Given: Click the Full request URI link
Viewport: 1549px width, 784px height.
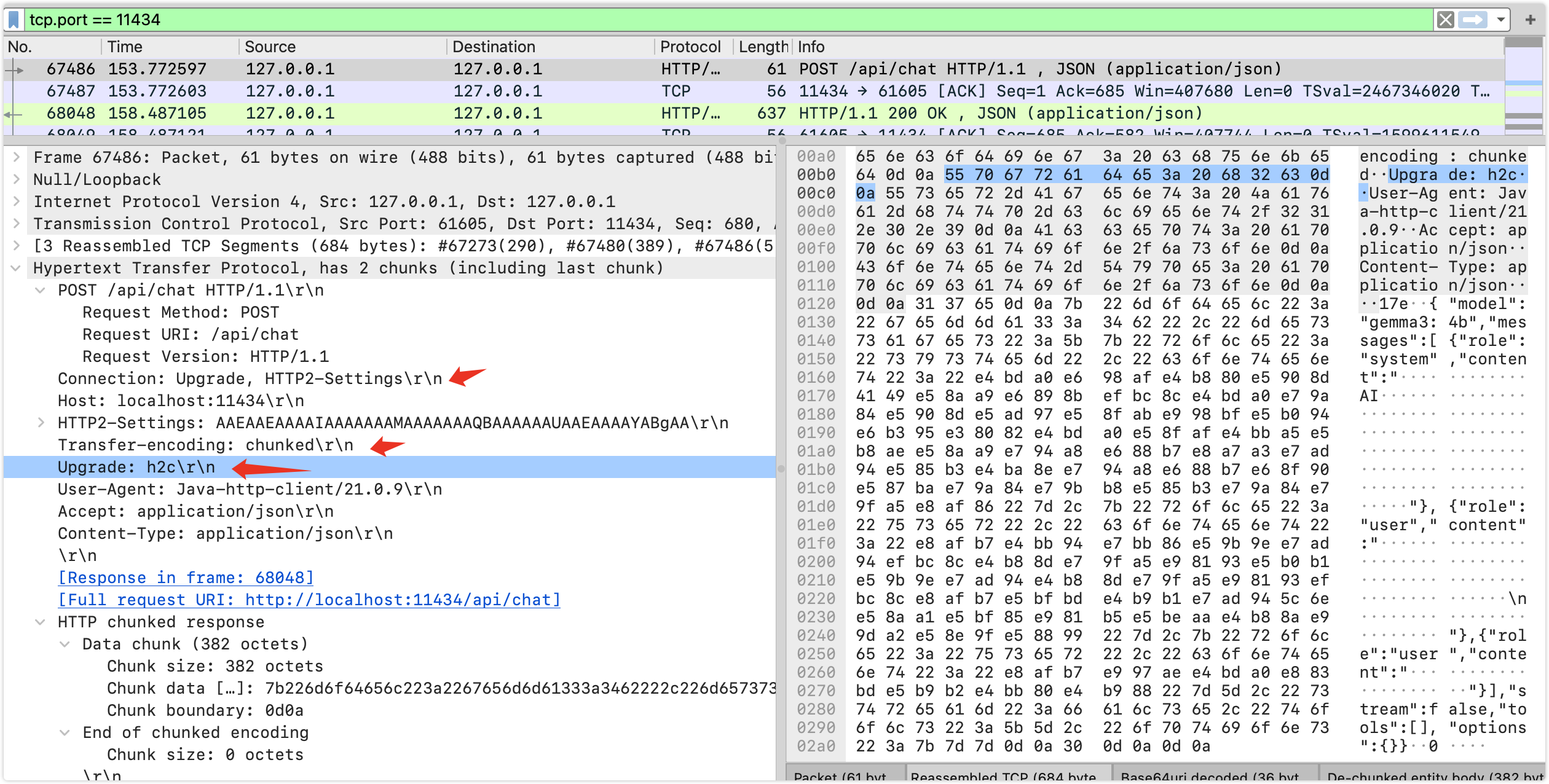Looking at the screenshot, I should click(x=309, y=600).
